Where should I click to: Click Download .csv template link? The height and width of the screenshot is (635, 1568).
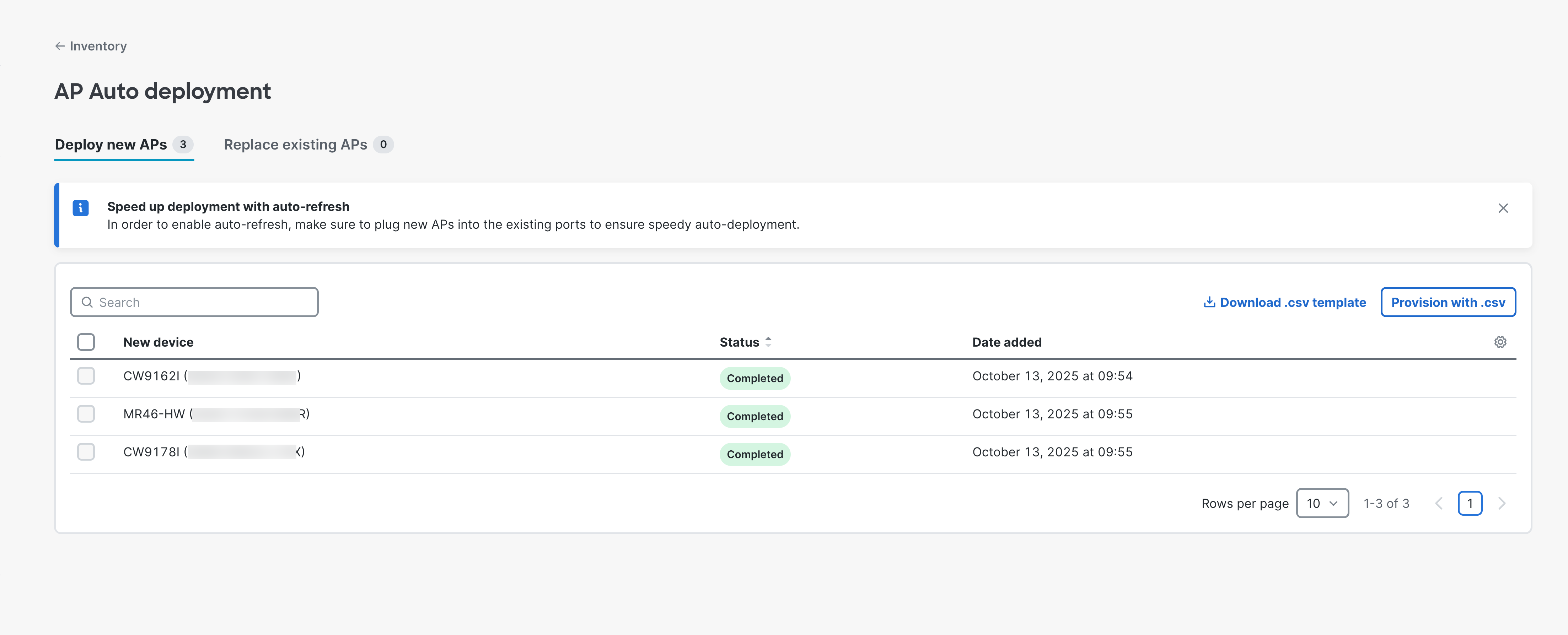(1292, 302)
